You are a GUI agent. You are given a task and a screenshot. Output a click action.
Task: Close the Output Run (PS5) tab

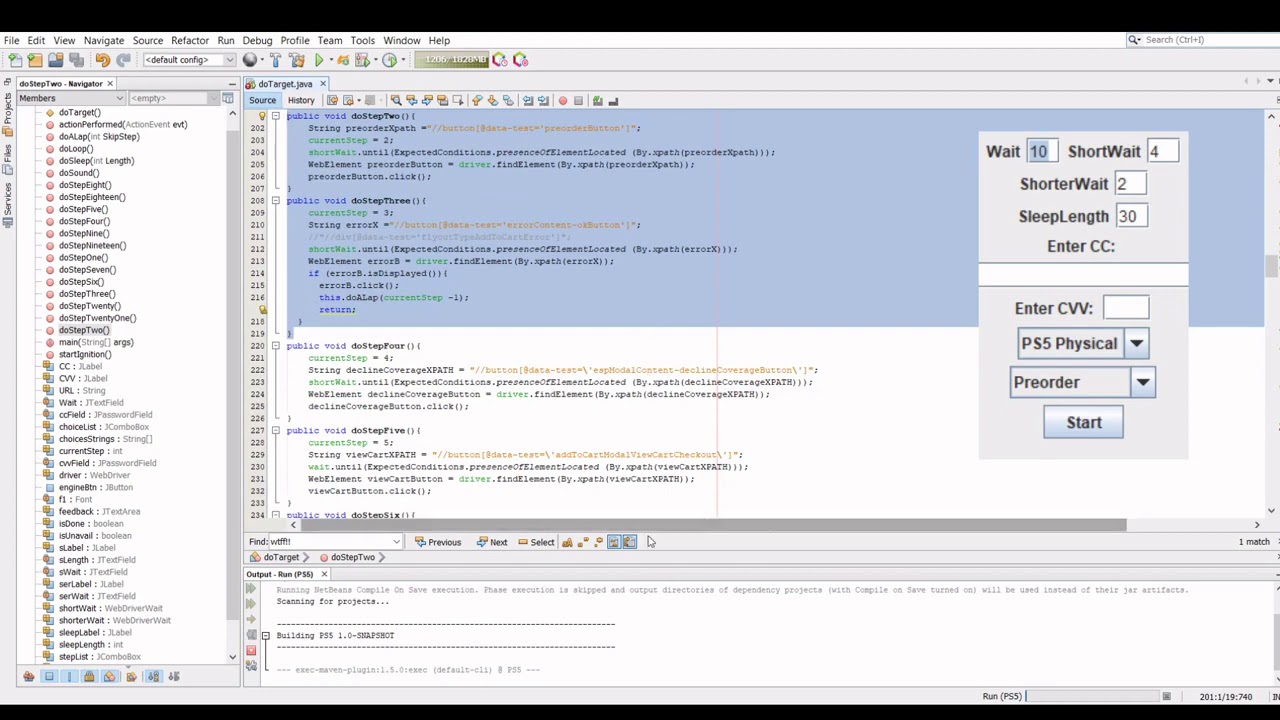(323, 574)
